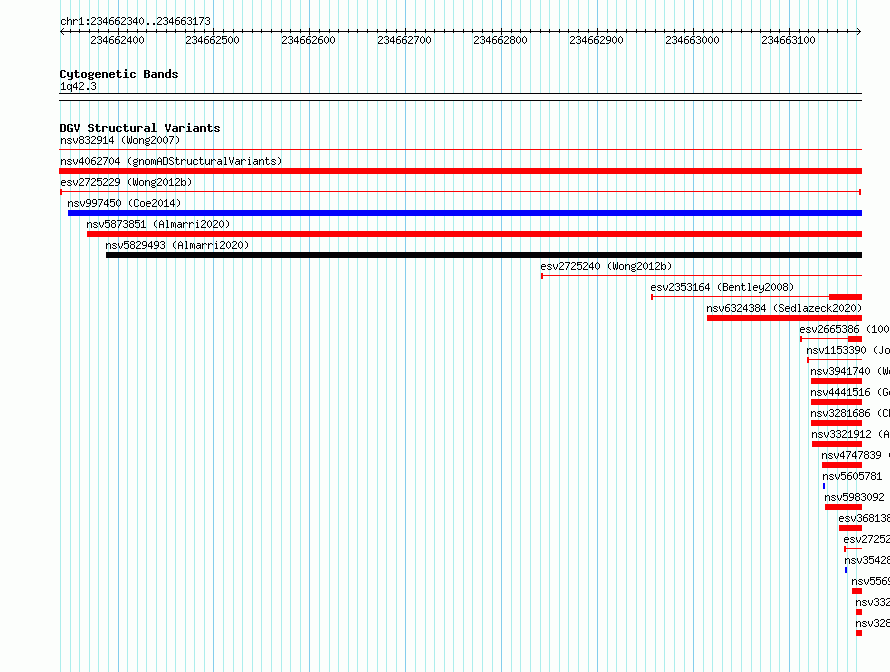Click ruler position 234662400
The image size is (890, 672).
117,40
